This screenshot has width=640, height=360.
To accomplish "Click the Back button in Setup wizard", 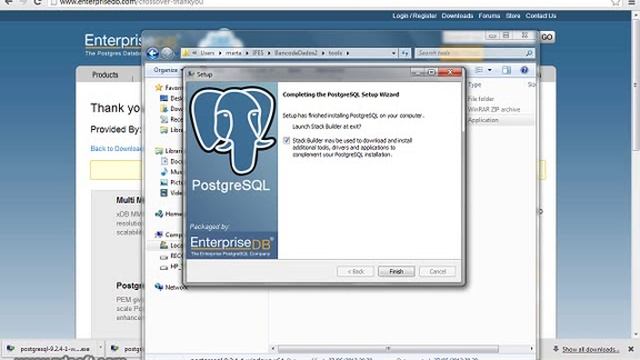I will click(x=355, y=271).
